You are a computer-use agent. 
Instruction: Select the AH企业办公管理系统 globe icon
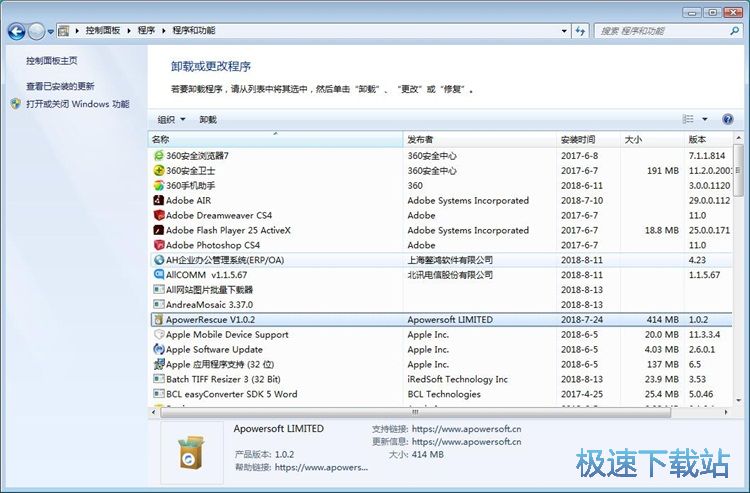[x=159, y=260]
